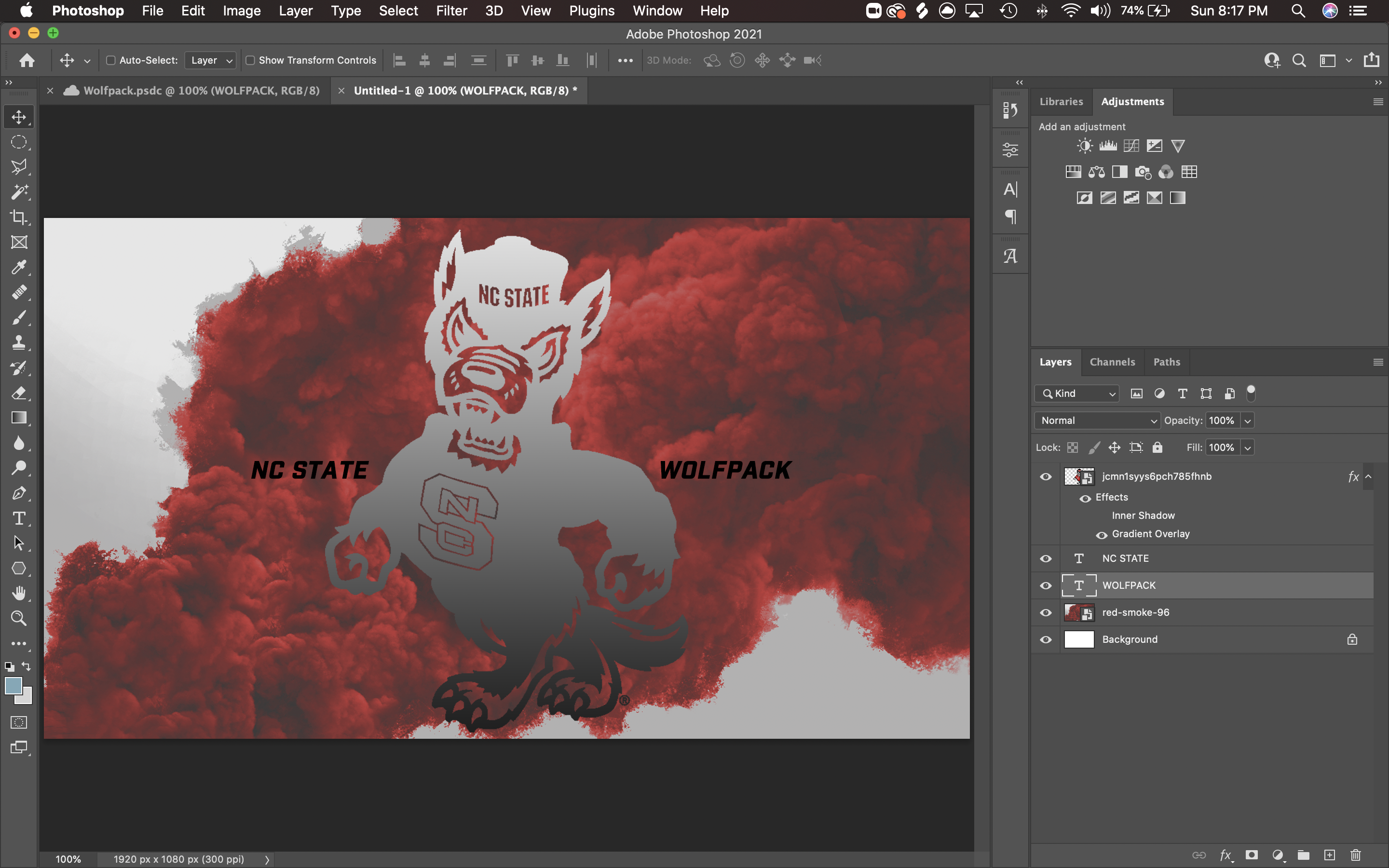
Task: Select the Magic Wand tool
Action: (19, 192)
